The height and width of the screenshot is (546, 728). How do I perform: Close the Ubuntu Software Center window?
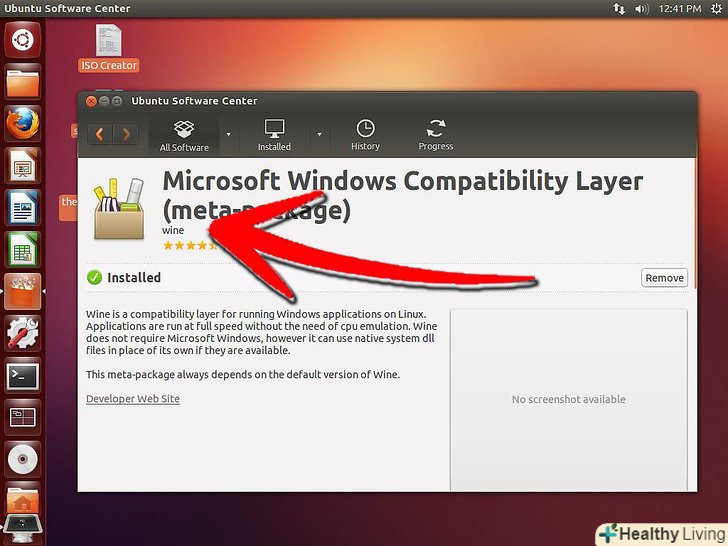(x=91, y=101)
